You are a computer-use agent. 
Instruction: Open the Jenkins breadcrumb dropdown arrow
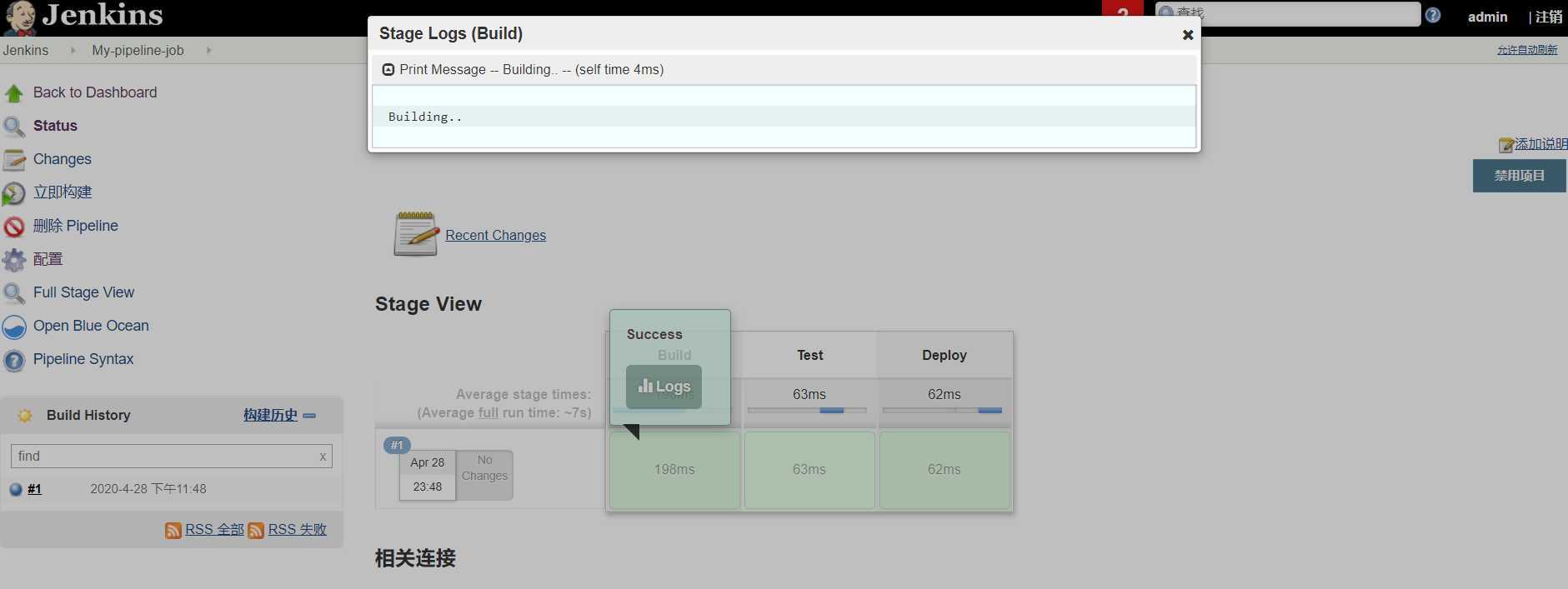[x=73, y=50]
